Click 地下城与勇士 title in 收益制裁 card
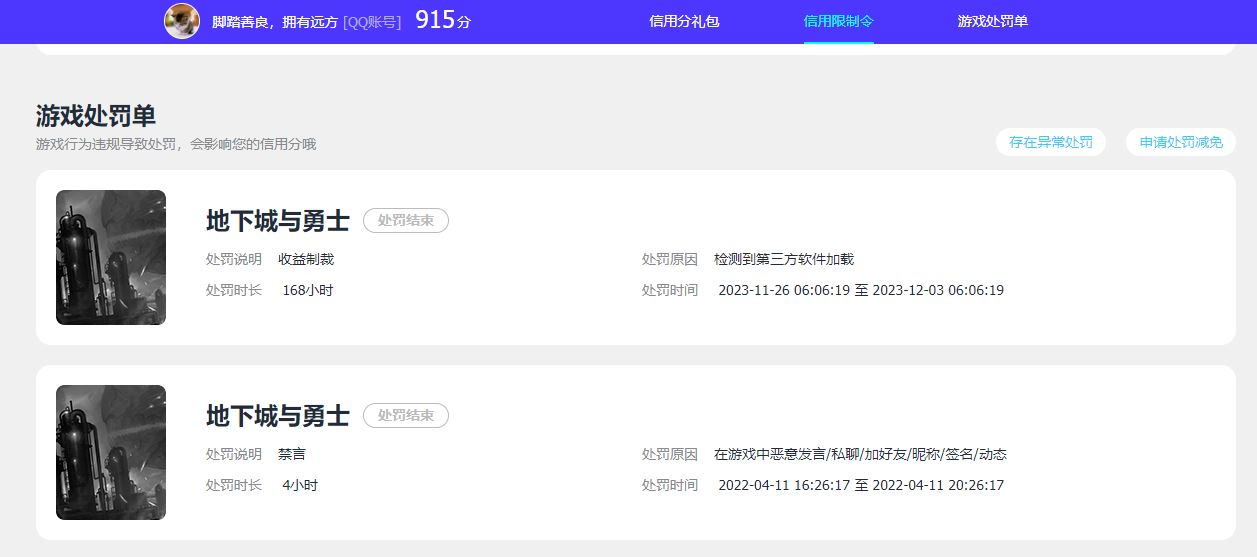The width and height of the screenshot is (1257, 557). coord(277,220)
